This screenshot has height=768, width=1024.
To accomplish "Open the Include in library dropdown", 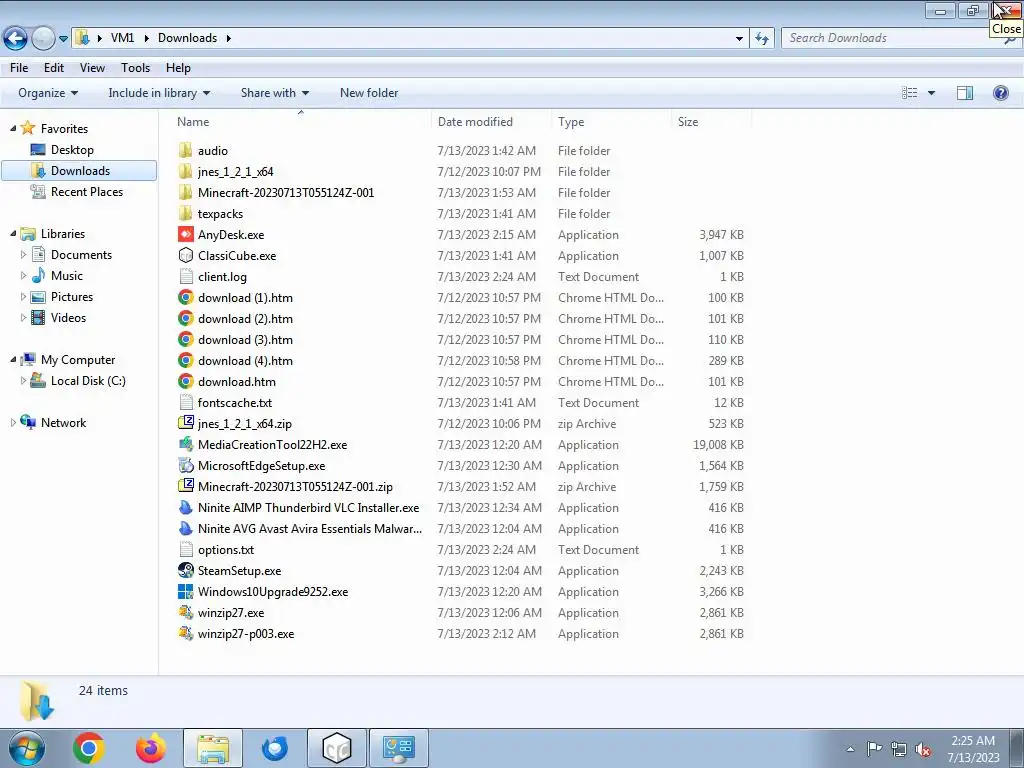I will click(159, 93).
